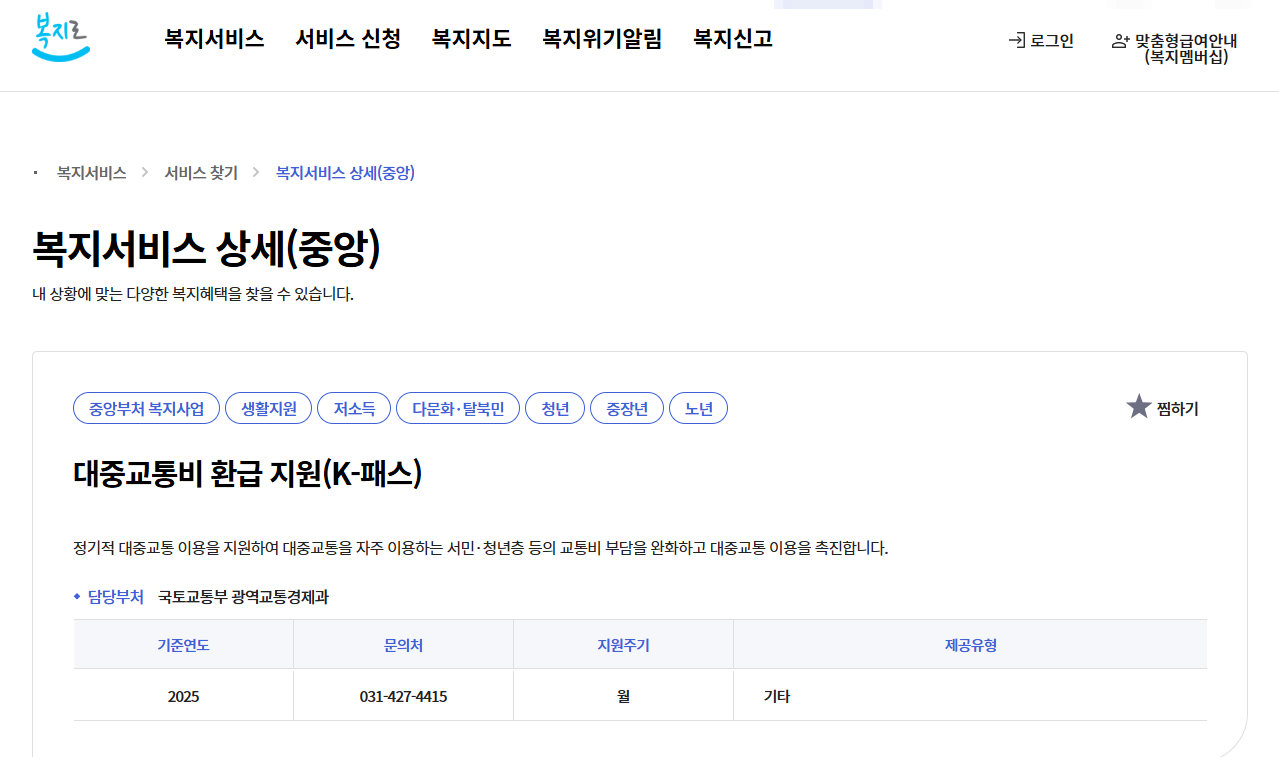Click 복지서비스 상세(중앙) breadcrumb
1279x757 pixels.
pyautogui.click(x=345, y=173)
